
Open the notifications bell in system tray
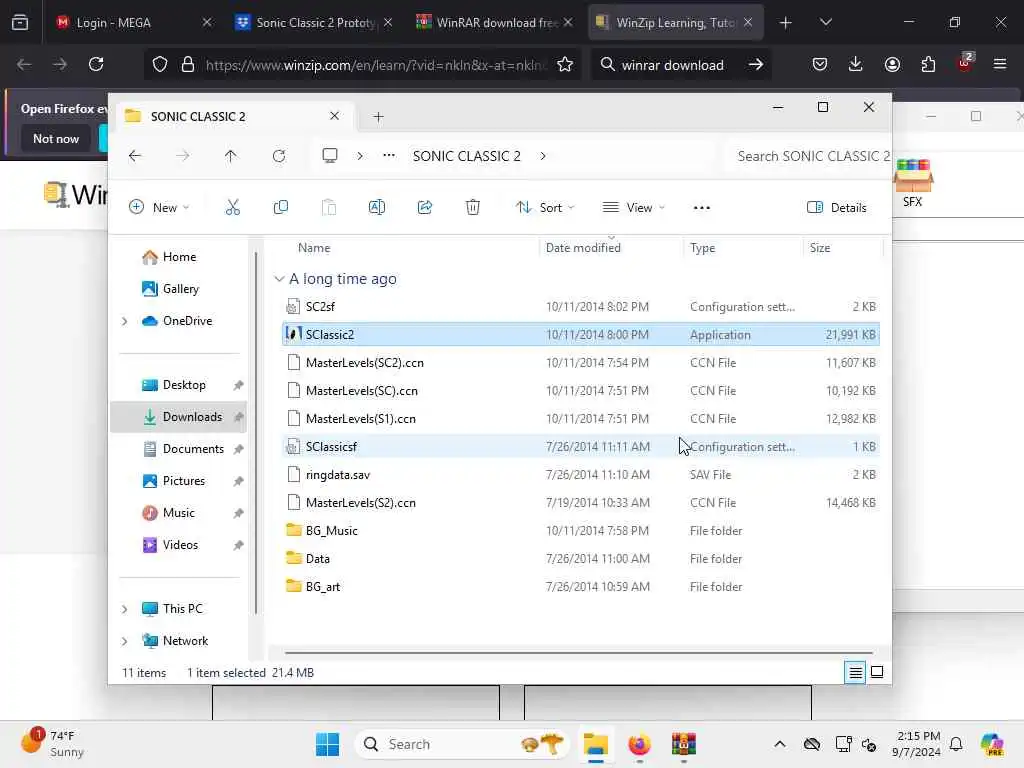click(x=956, y=744)
